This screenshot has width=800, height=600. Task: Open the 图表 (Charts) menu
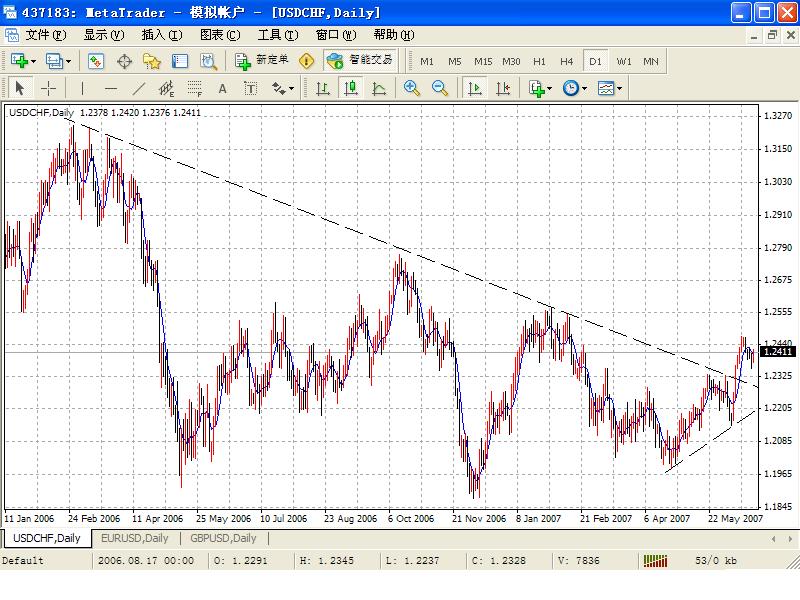(x=219, y=34)
